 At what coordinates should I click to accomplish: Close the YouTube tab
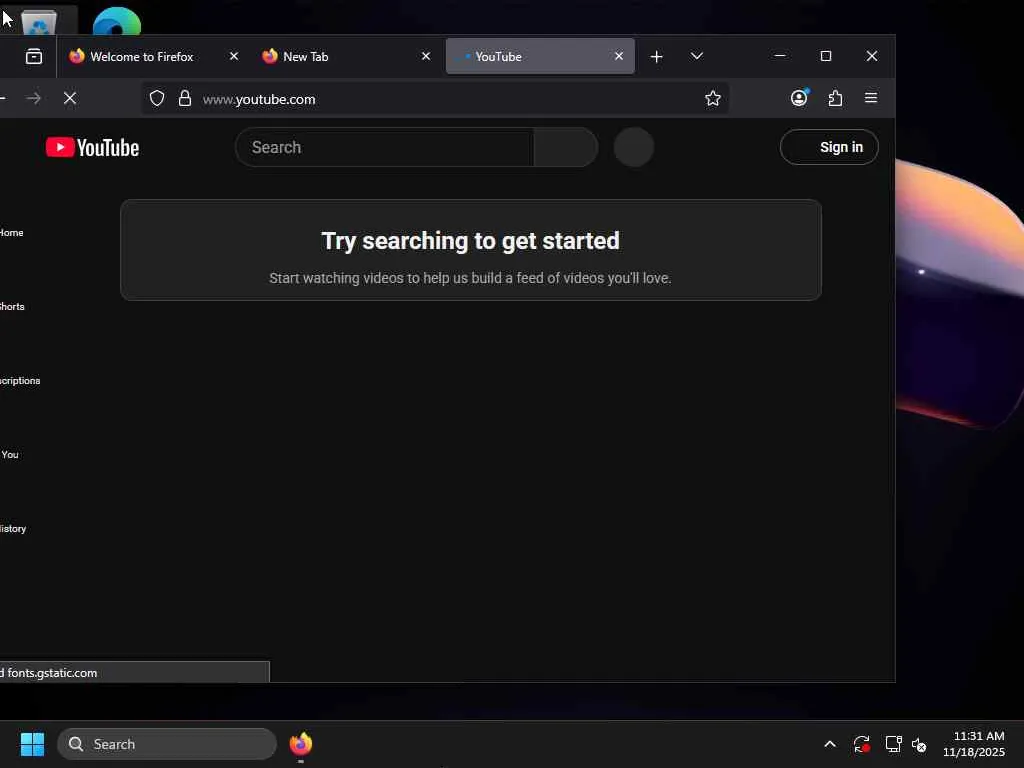(x=618, y=57)
